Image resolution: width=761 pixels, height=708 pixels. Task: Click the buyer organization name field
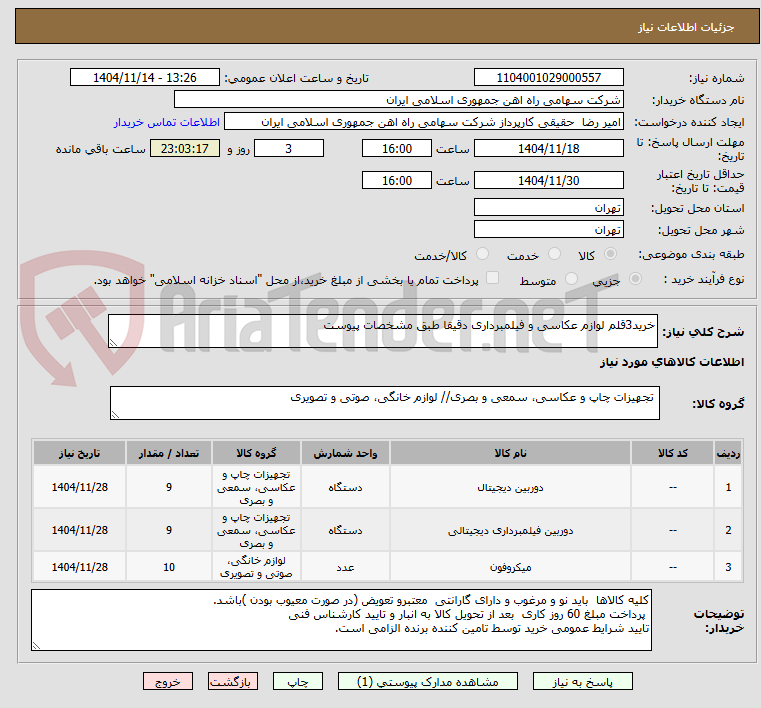point(398,100)
